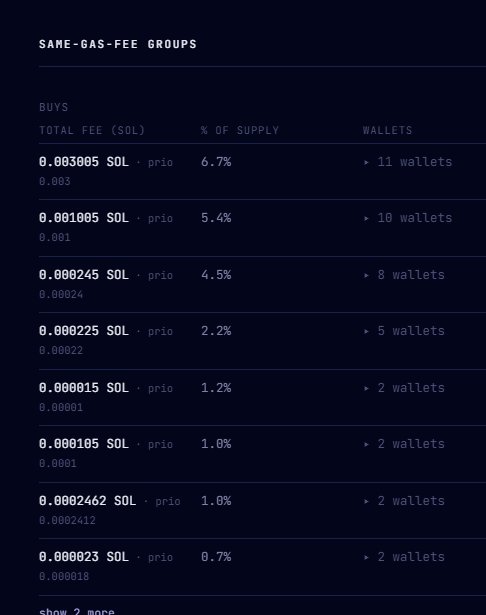
Task: Click the show 2 more link
Action: click(x=77, y=611)
